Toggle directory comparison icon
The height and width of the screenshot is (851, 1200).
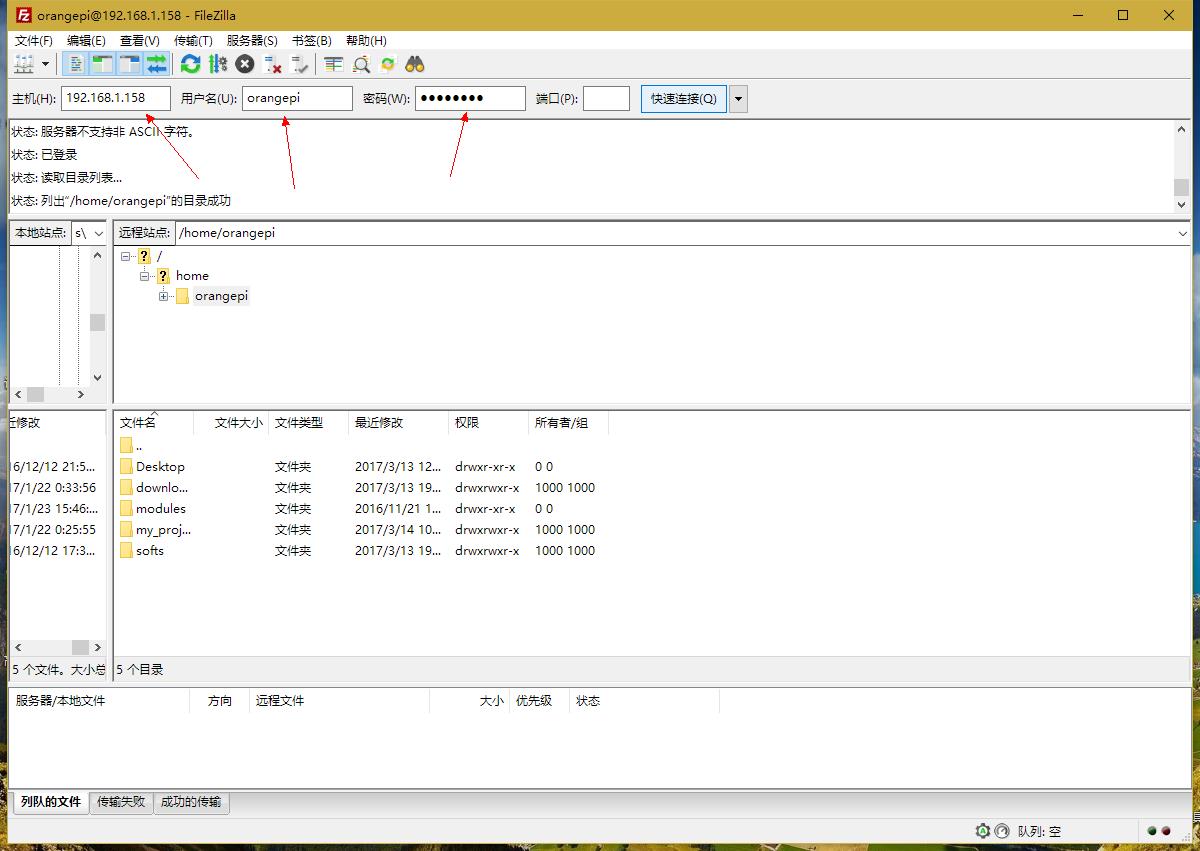(x=361, y=64)
